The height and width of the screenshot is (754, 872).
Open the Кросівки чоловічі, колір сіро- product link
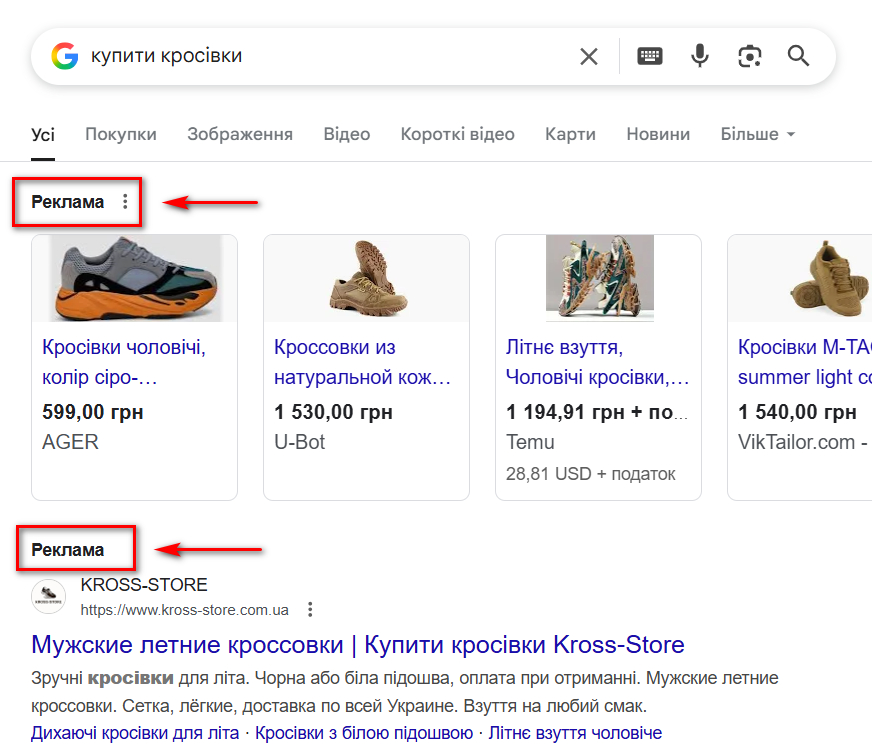(124, 362)
